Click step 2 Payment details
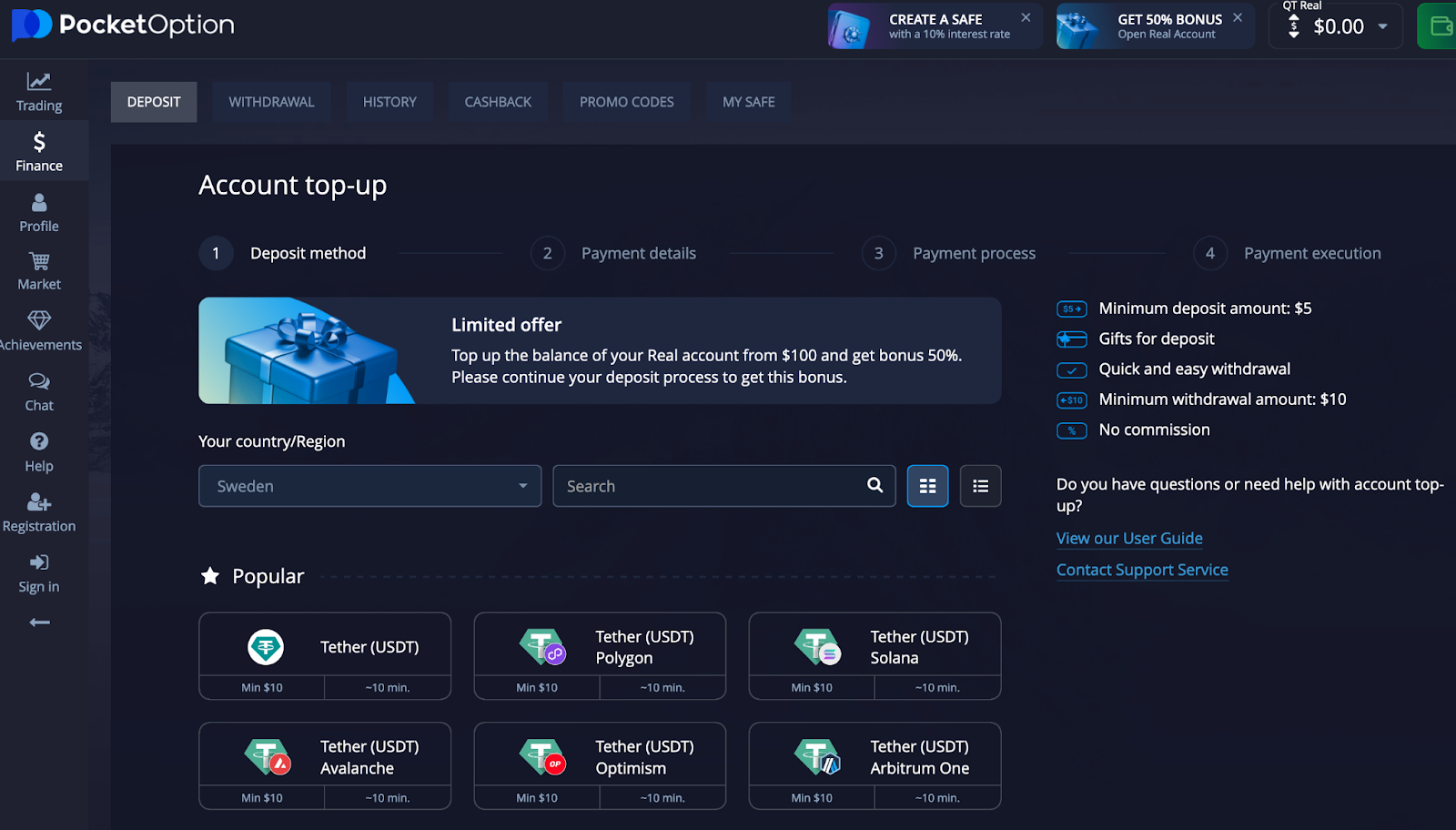This screenshot has width=1456, height=830. [x=614, y=253]
